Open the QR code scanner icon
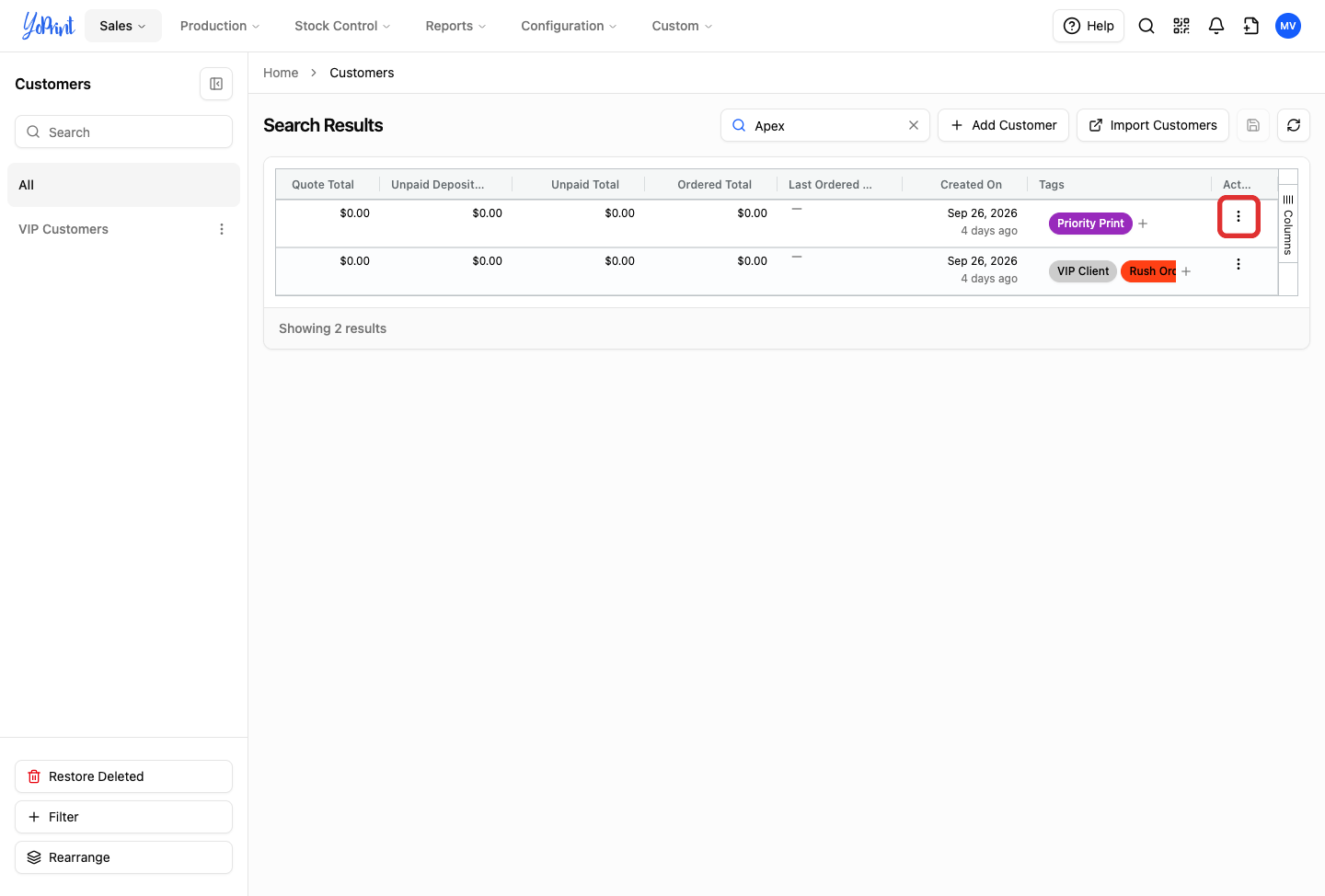 click(x=1181, y=26)
